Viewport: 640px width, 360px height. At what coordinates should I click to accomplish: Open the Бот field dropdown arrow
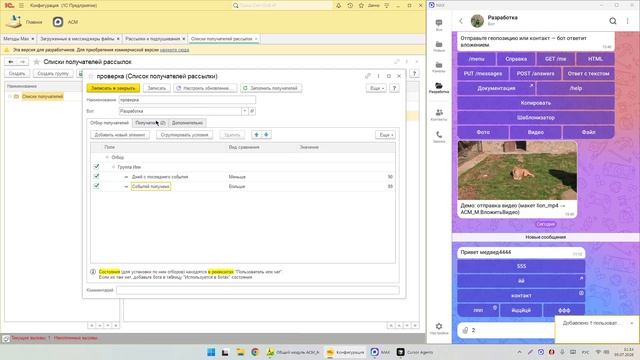pos(244,111)
